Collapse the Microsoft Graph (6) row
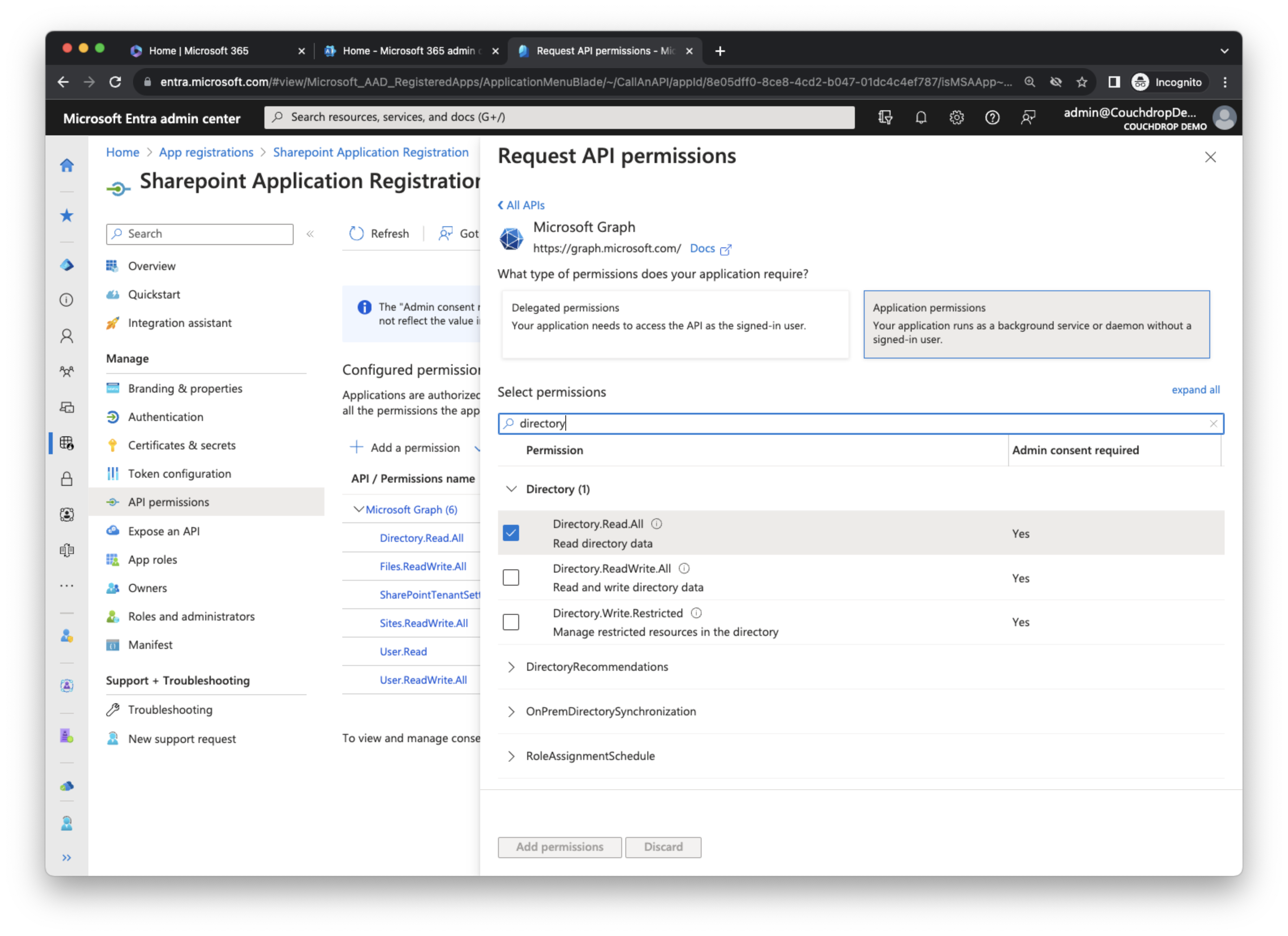Viewport: 1288px width, 936px height. [x=358, y=509]
